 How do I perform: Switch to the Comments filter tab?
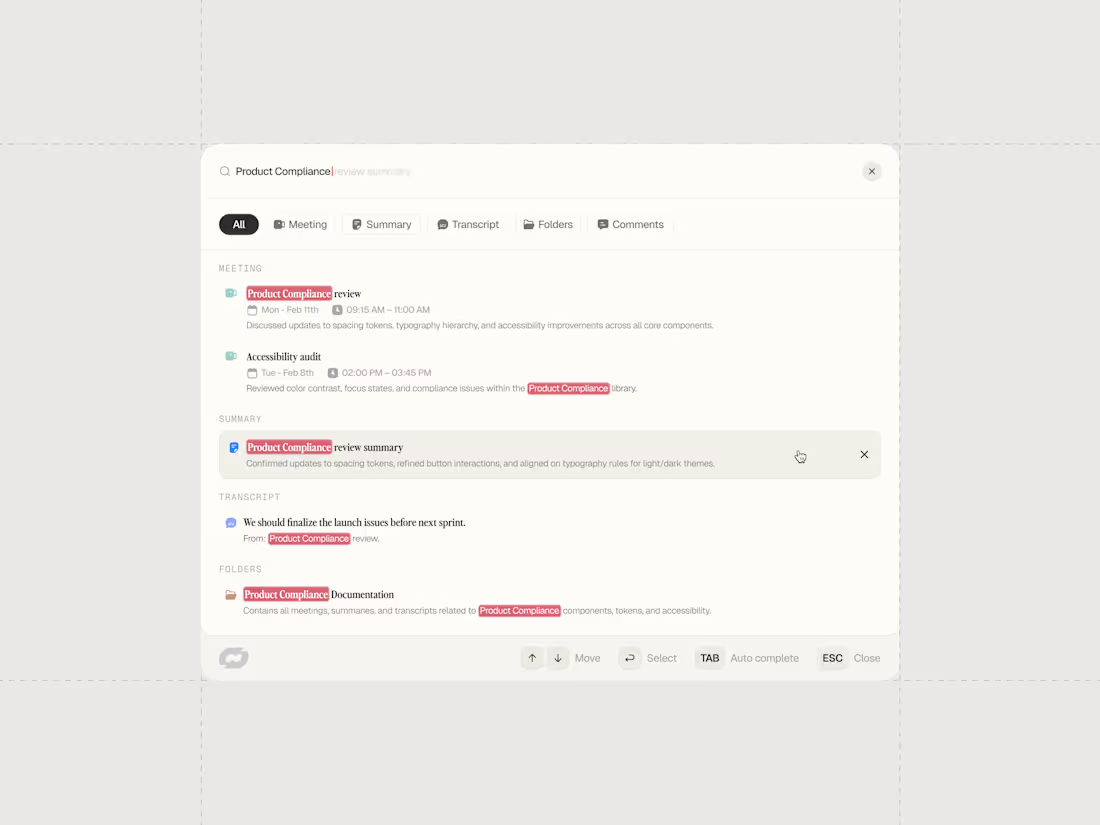(630, 224)
